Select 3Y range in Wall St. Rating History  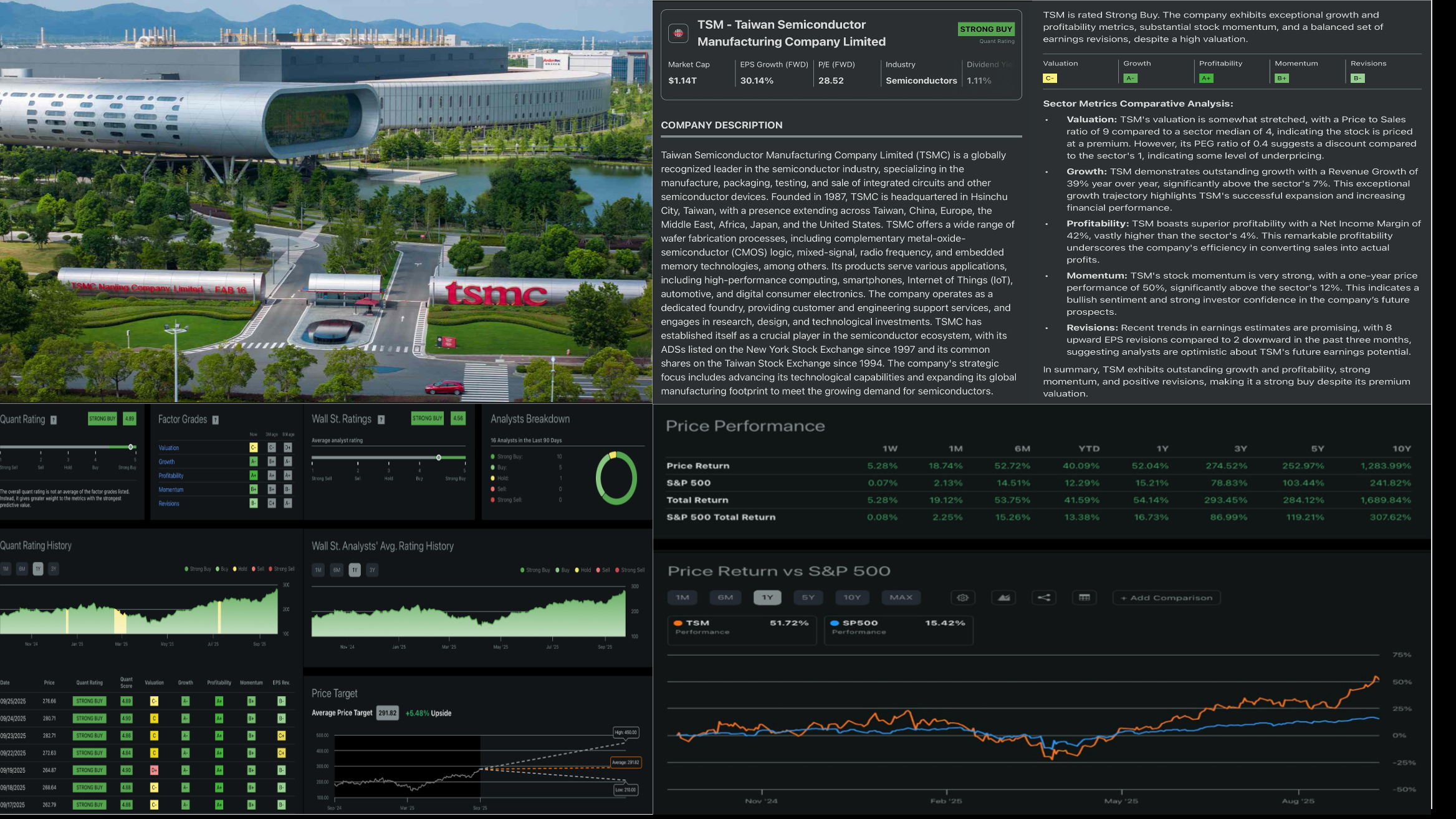[x=372, y=570]
